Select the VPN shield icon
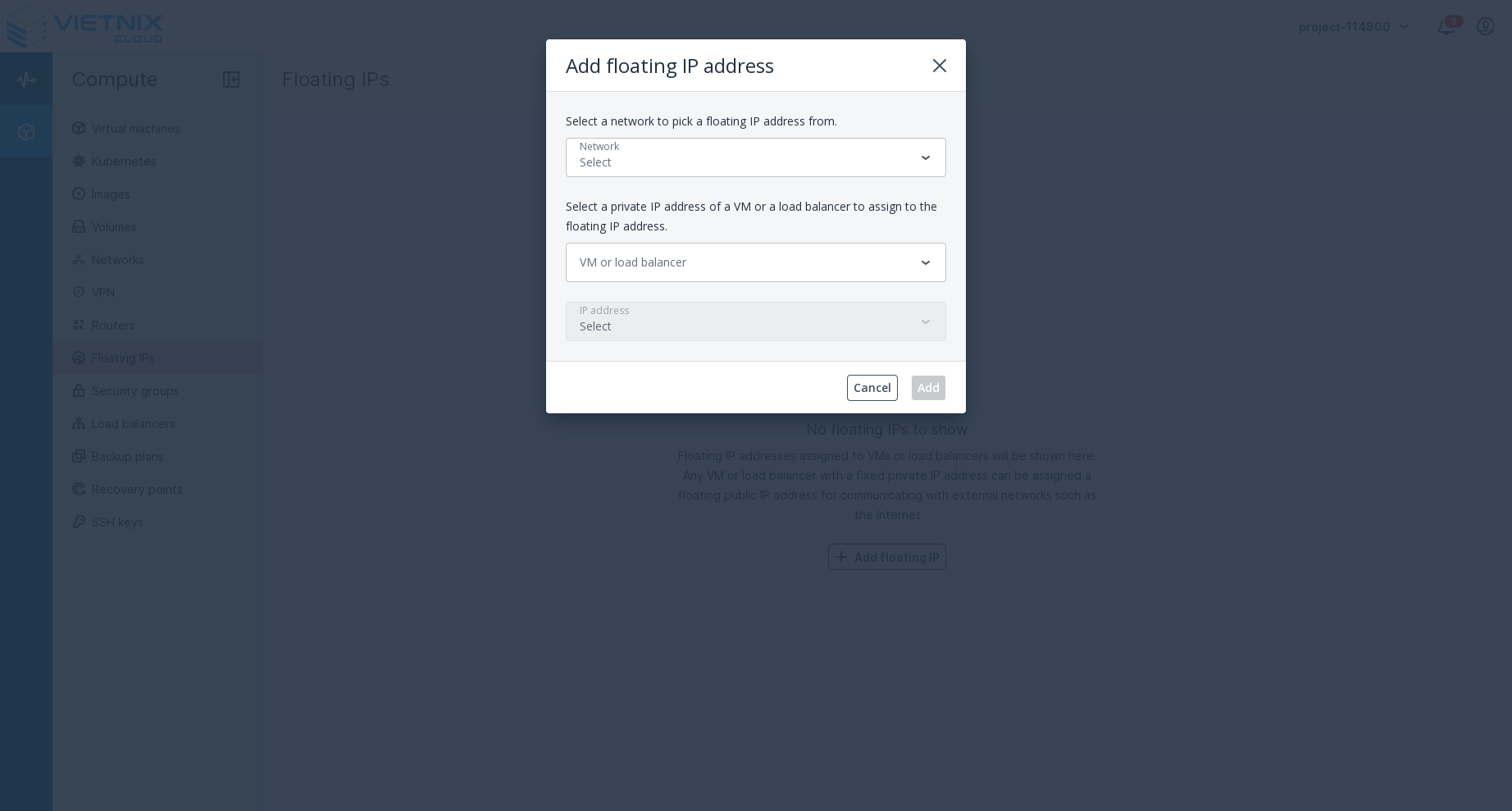This screenshot has height=811, width=1512. pos(79,293)
